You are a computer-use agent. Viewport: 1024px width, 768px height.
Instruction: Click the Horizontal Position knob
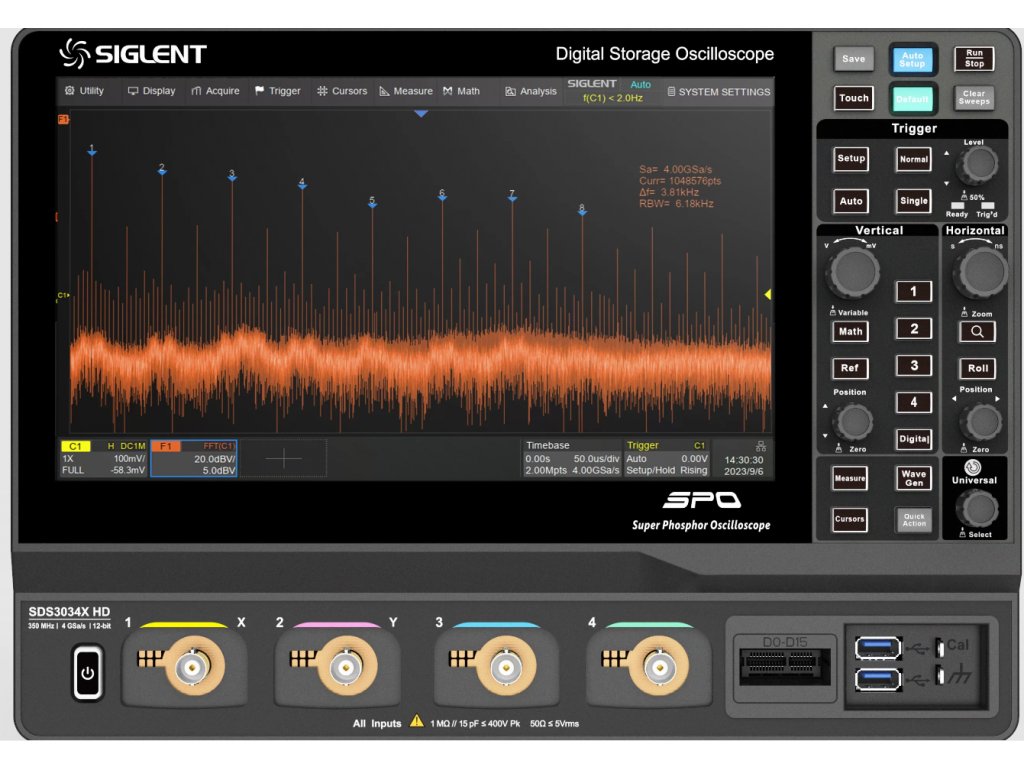[982, 422]
